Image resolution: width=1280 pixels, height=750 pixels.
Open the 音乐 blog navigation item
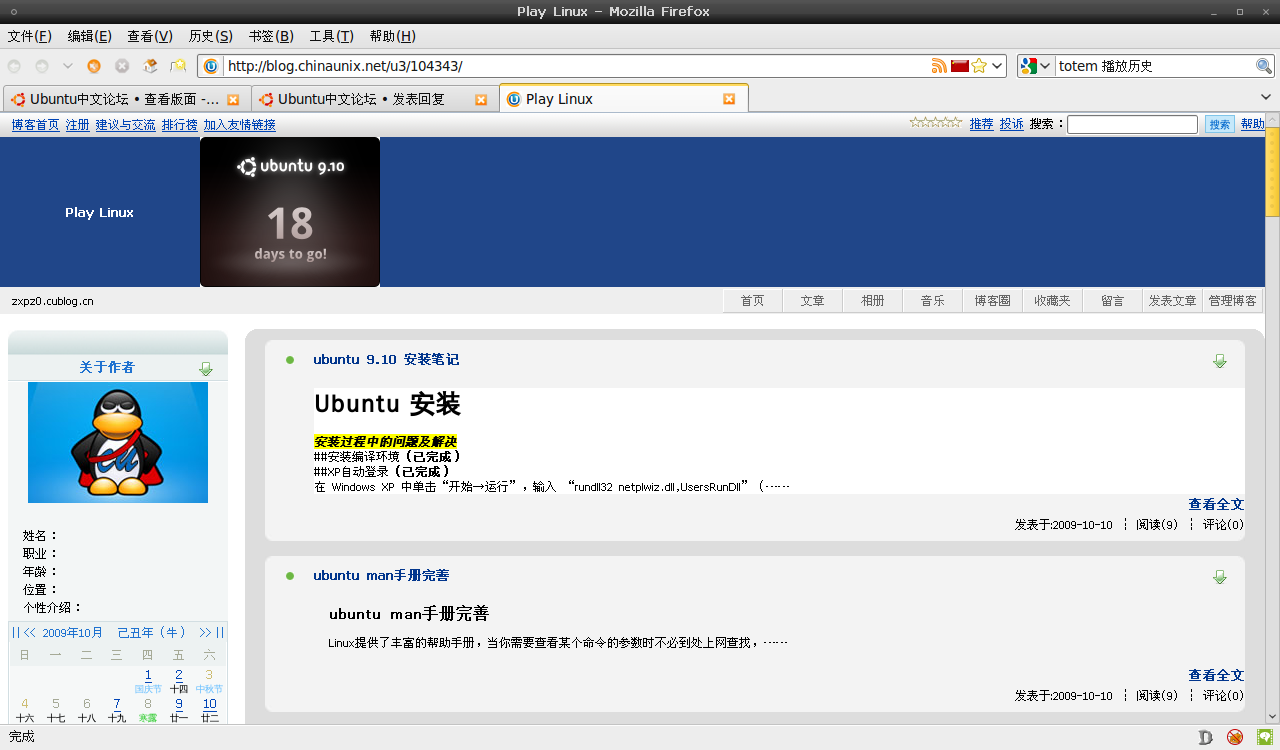(x=932, y=300)
